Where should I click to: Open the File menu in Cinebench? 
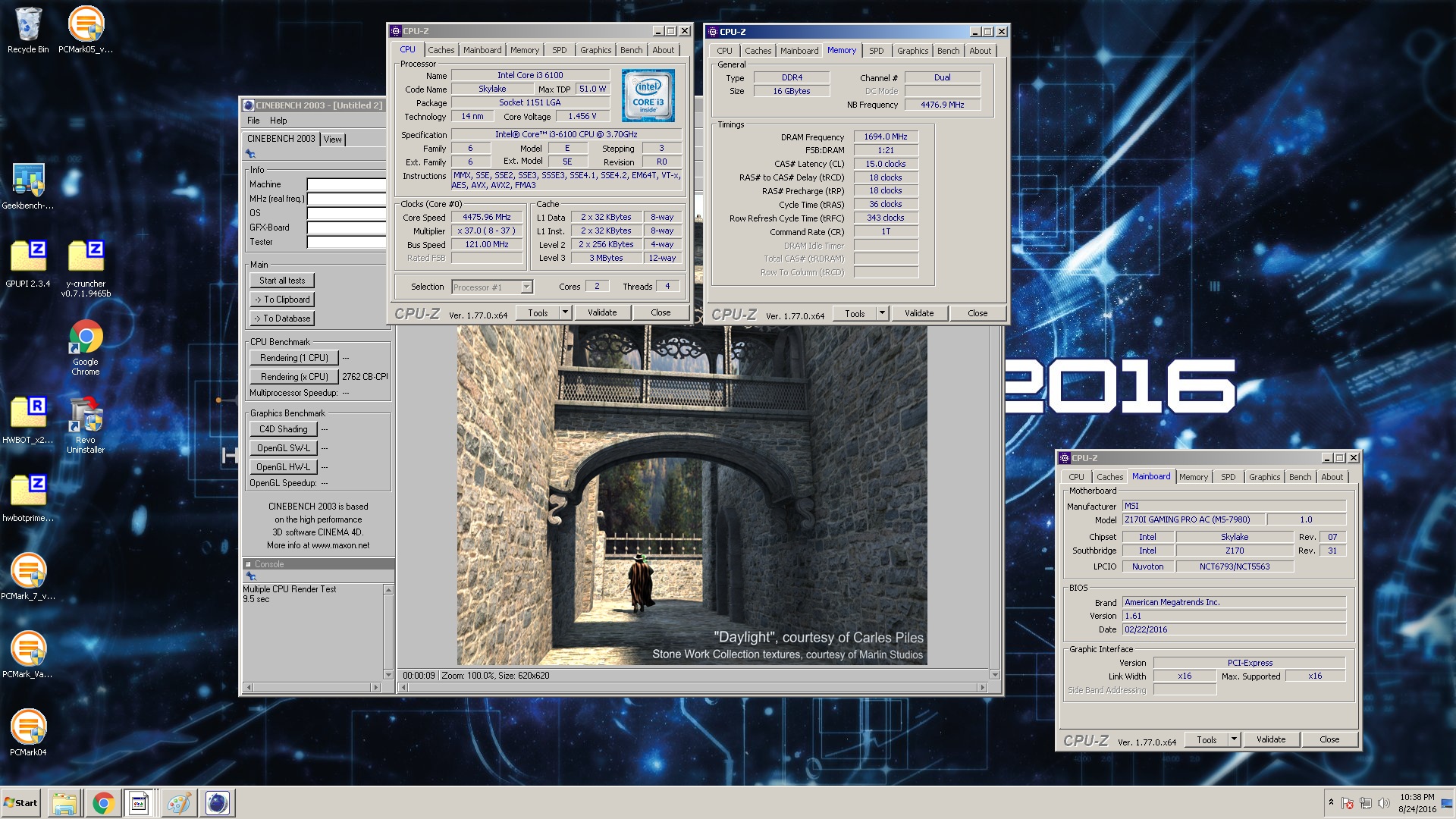pos(253,121)
